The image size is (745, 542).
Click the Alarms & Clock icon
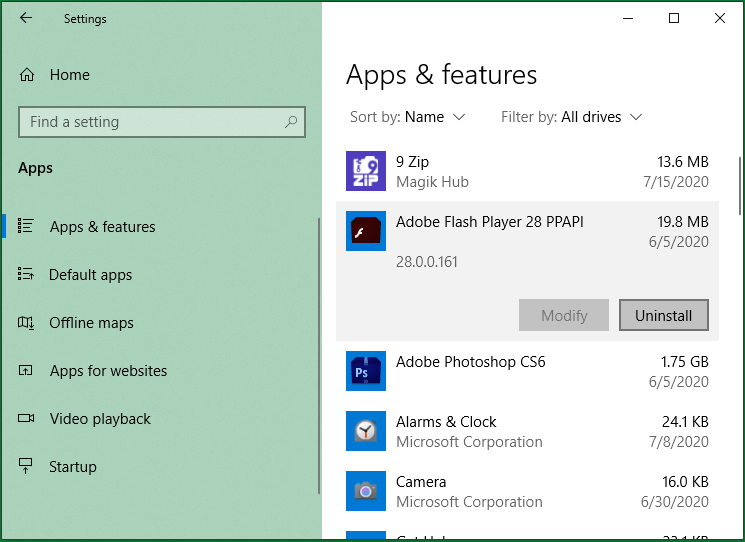365,431
